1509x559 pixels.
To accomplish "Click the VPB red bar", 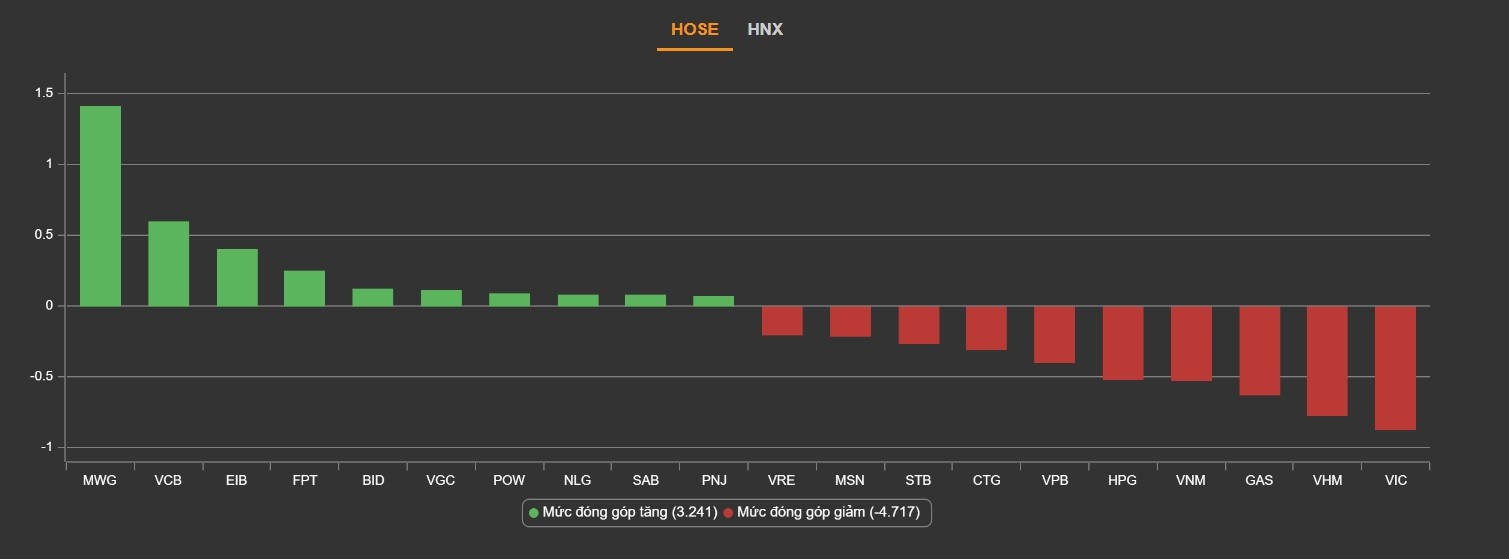I will pyautogui.click(x=1054, y=334).
